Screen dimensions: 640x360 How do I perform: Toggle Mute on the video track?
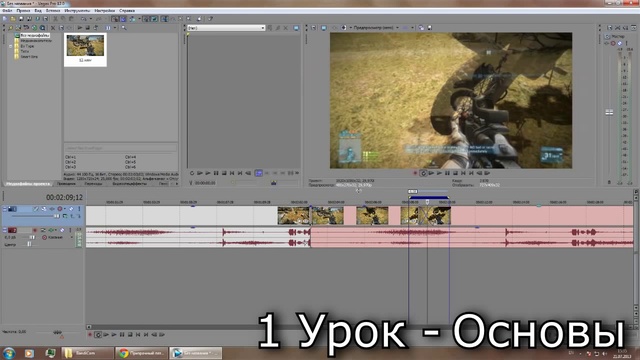[x=71, y=209]
